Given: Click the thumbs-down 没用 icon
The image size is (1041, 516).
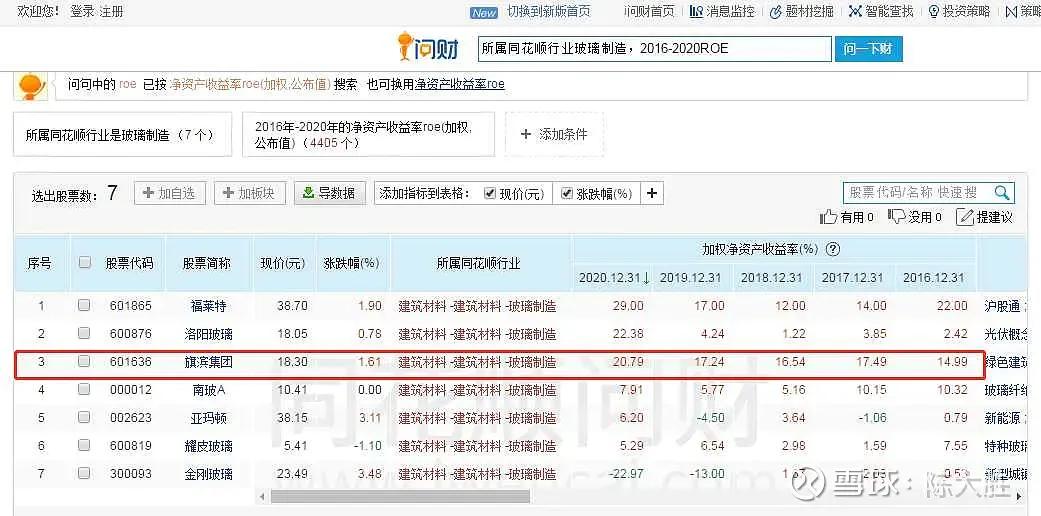Looking at the screenshot, I should coord(897,216).
